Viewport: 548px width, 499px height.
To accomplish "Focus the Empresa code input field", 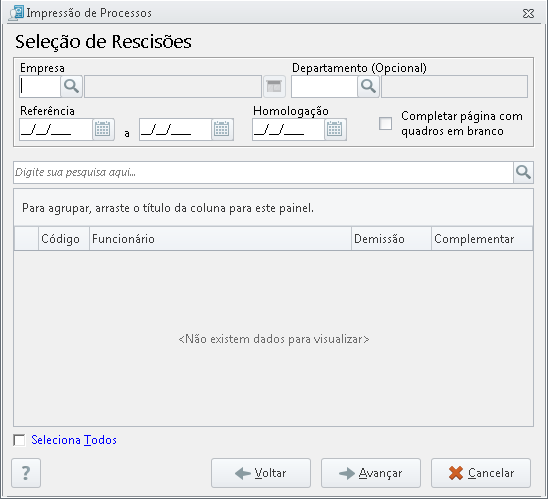I will coord(40,86).
